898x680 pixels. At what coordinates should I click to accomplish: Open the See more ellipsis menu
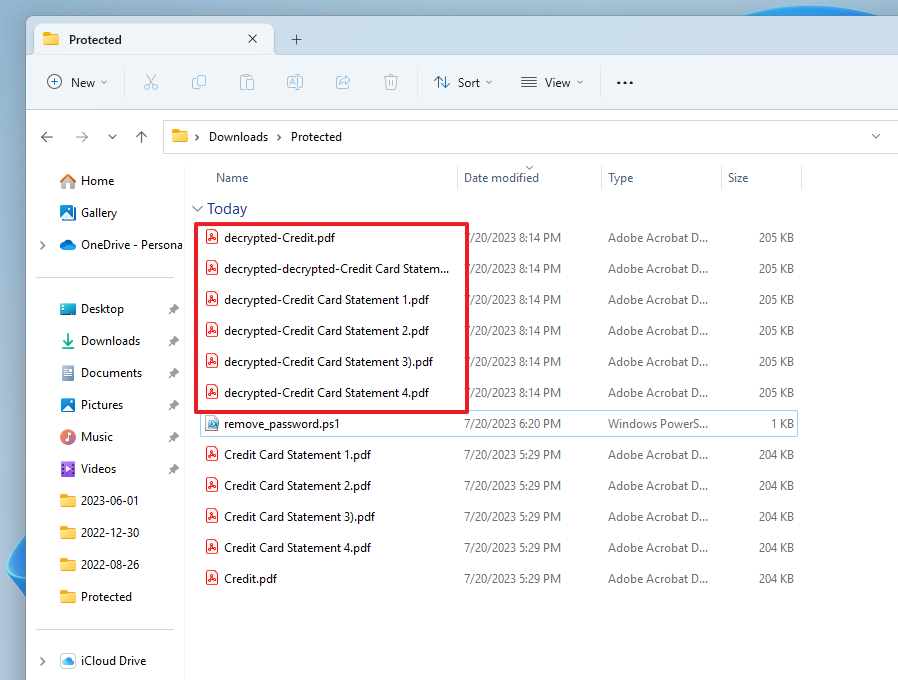(625, 82)
